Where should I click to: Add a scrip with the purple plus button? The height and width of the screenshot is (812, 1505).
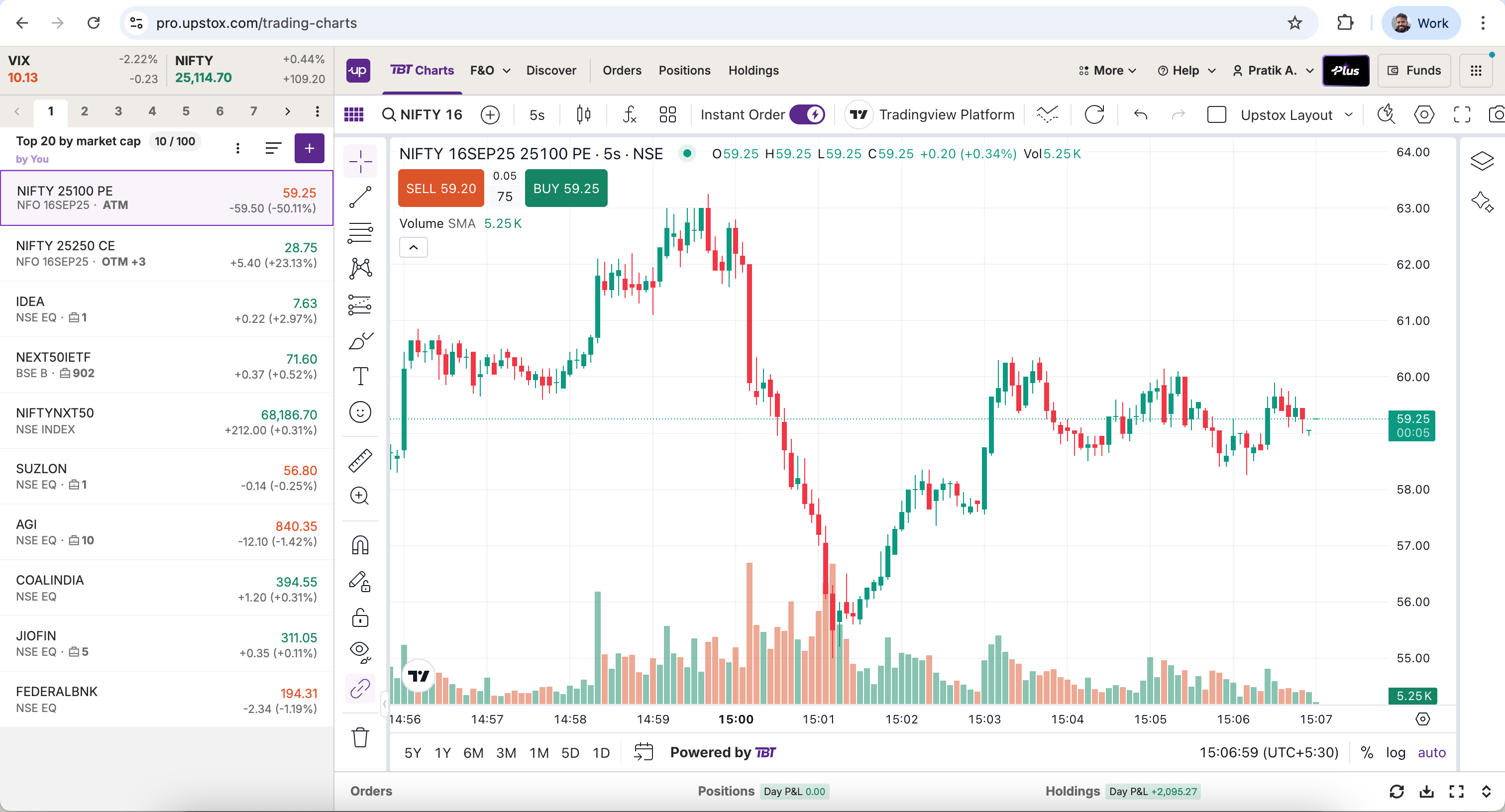pyautogui.click(x=309, y=148)
